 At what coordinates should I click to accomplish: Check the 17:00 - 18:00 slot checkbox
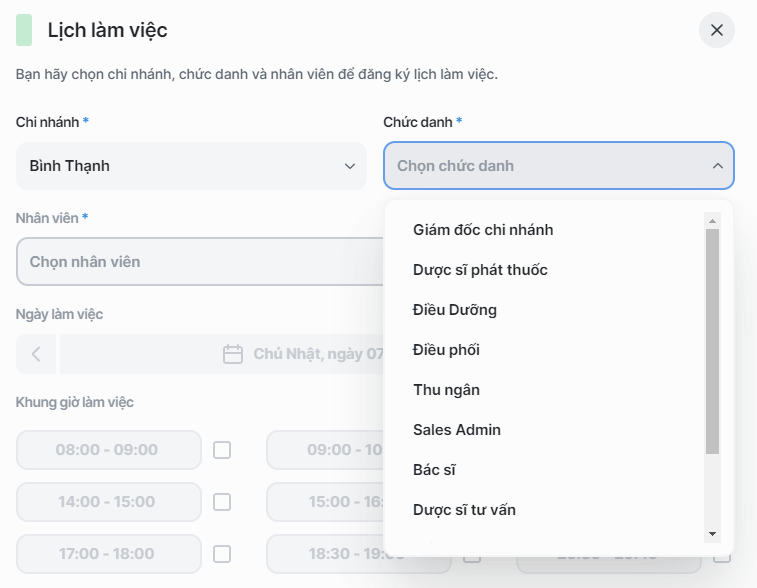[222, 554]
